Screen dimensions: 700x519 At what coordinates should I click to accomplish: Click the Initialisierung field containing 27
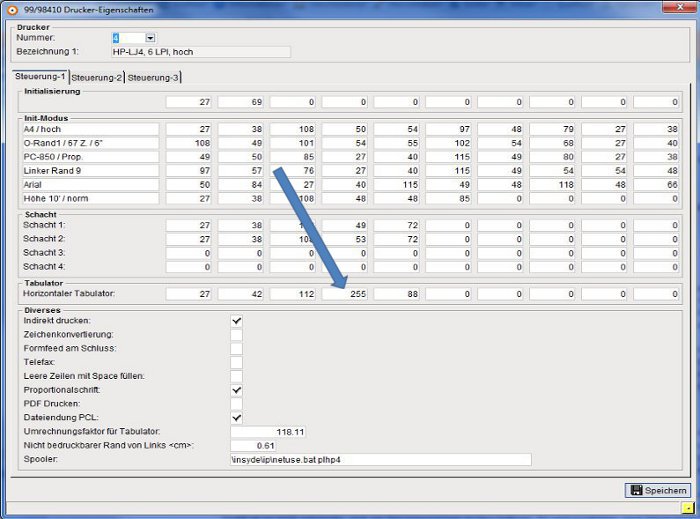[189, 102]
